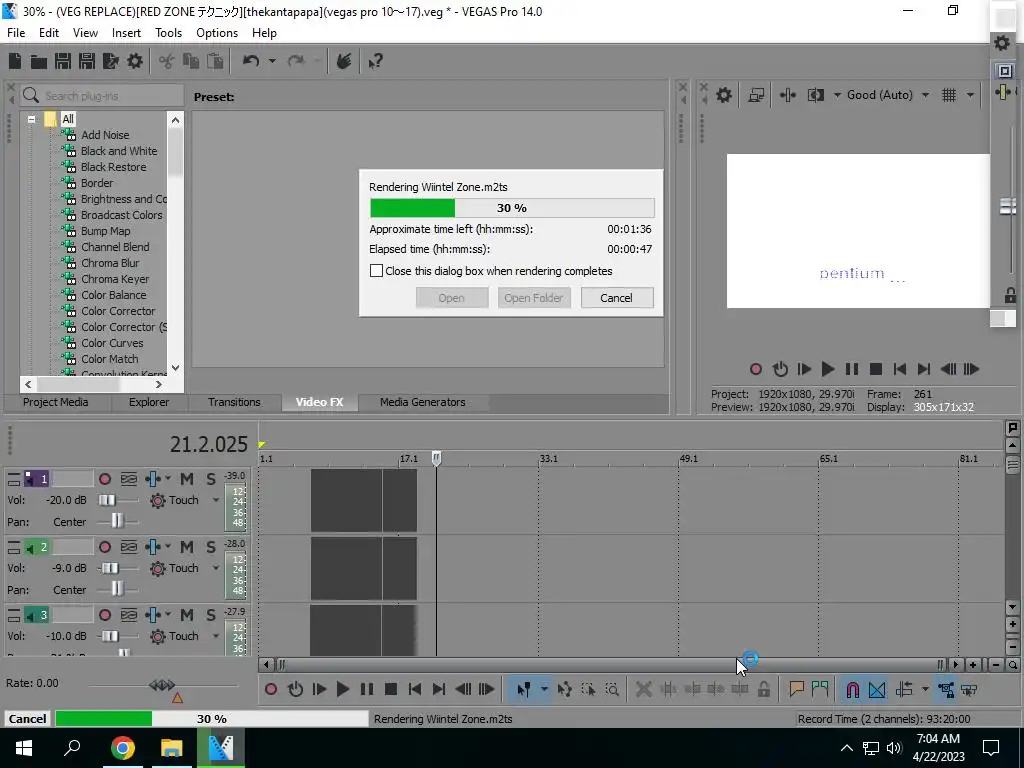The image size is (1024, 768).
Task: Click the preview on external monitor icon
Action: coord(756,95)
